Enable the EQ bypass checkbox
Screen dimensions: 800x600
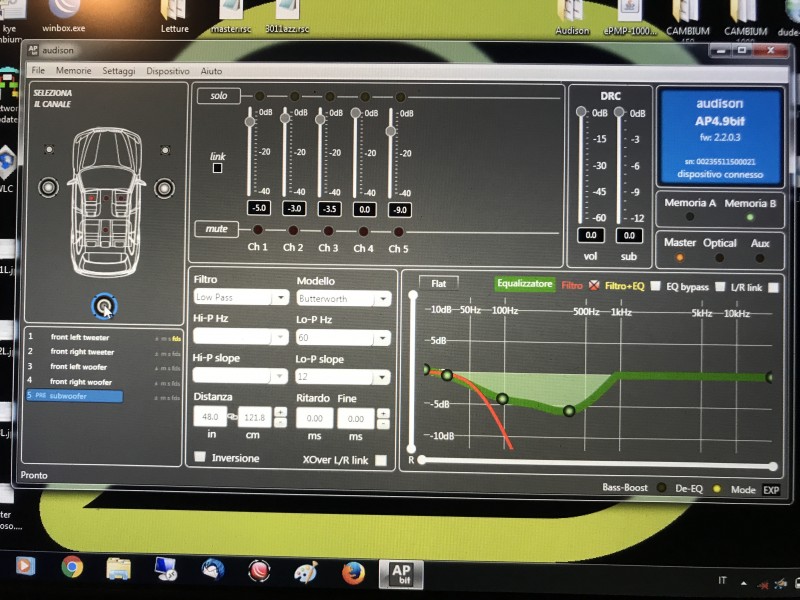click(x=720, y=287)
